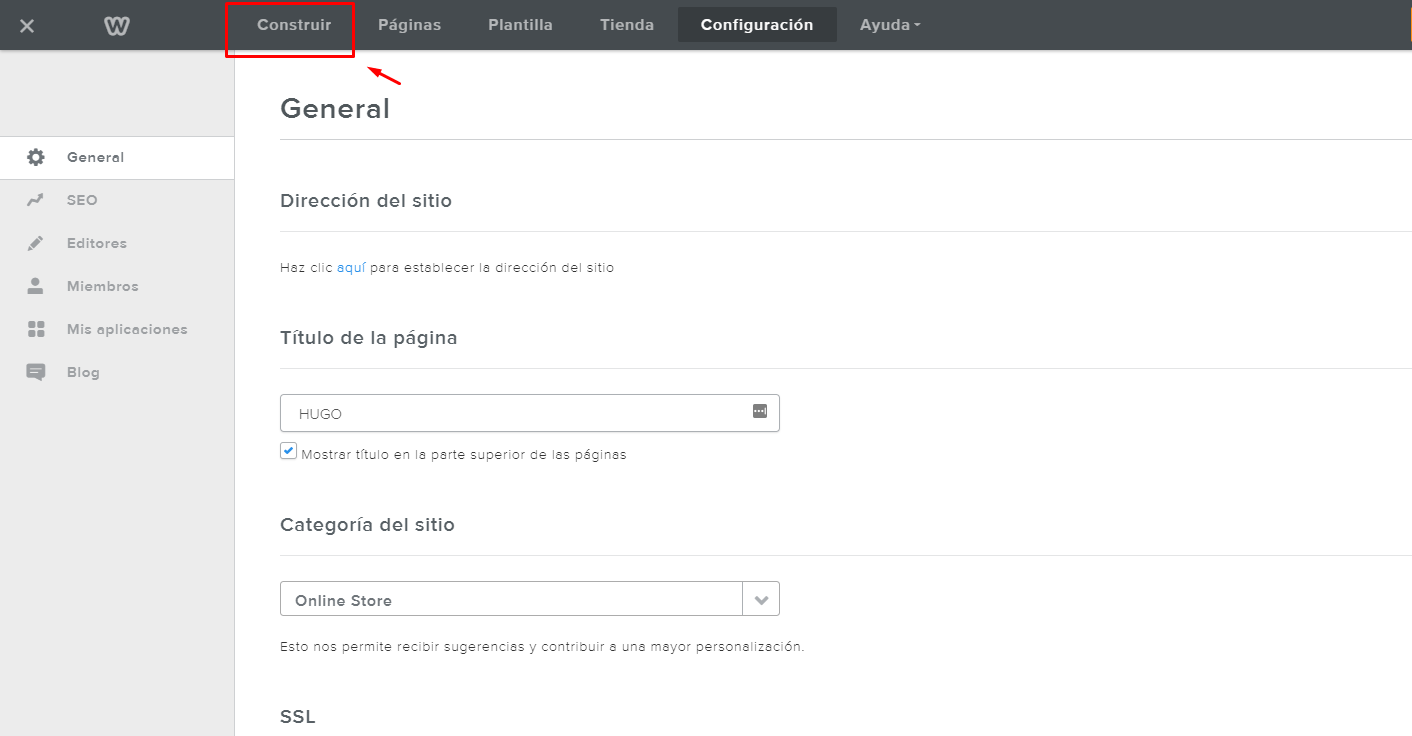The width and height of the screenshot is (1412, 736).
Task: Click the Mis aplicaciones grid icon
Action: 36,329
